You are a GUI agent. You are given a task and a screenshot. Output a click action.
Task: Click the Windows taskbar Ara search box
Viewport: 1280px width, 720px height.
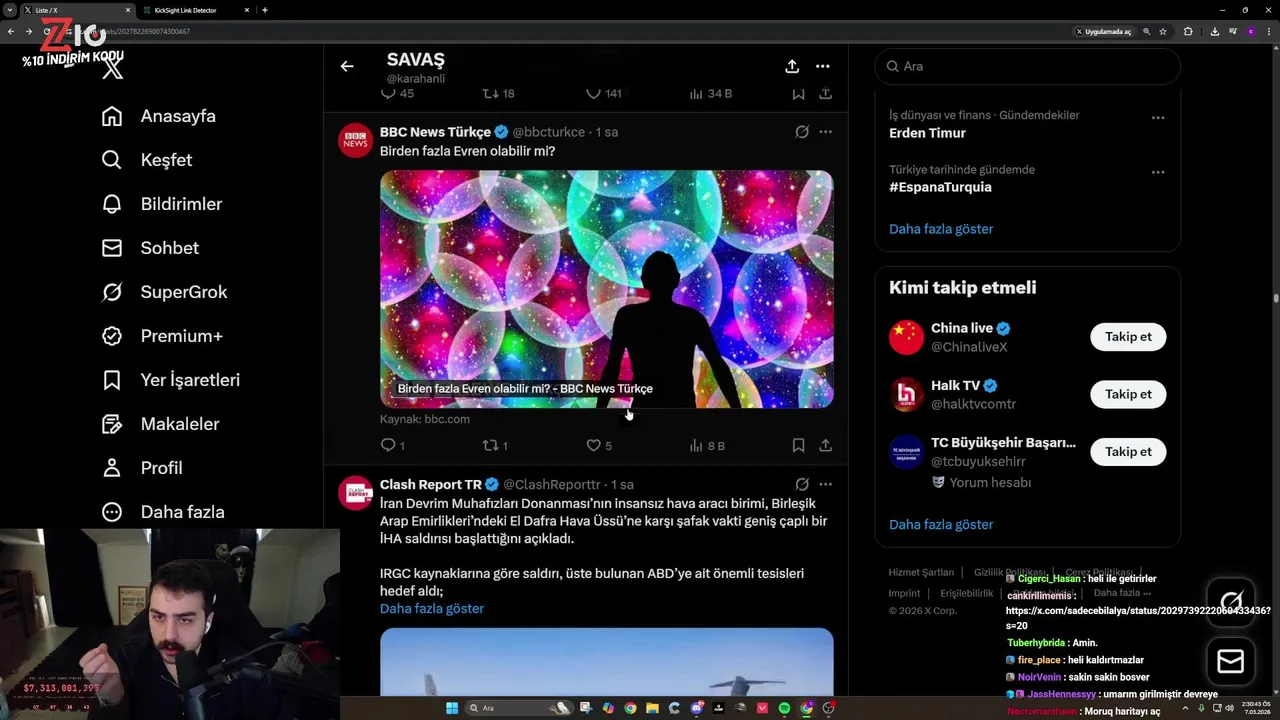(x=520, y=708)
